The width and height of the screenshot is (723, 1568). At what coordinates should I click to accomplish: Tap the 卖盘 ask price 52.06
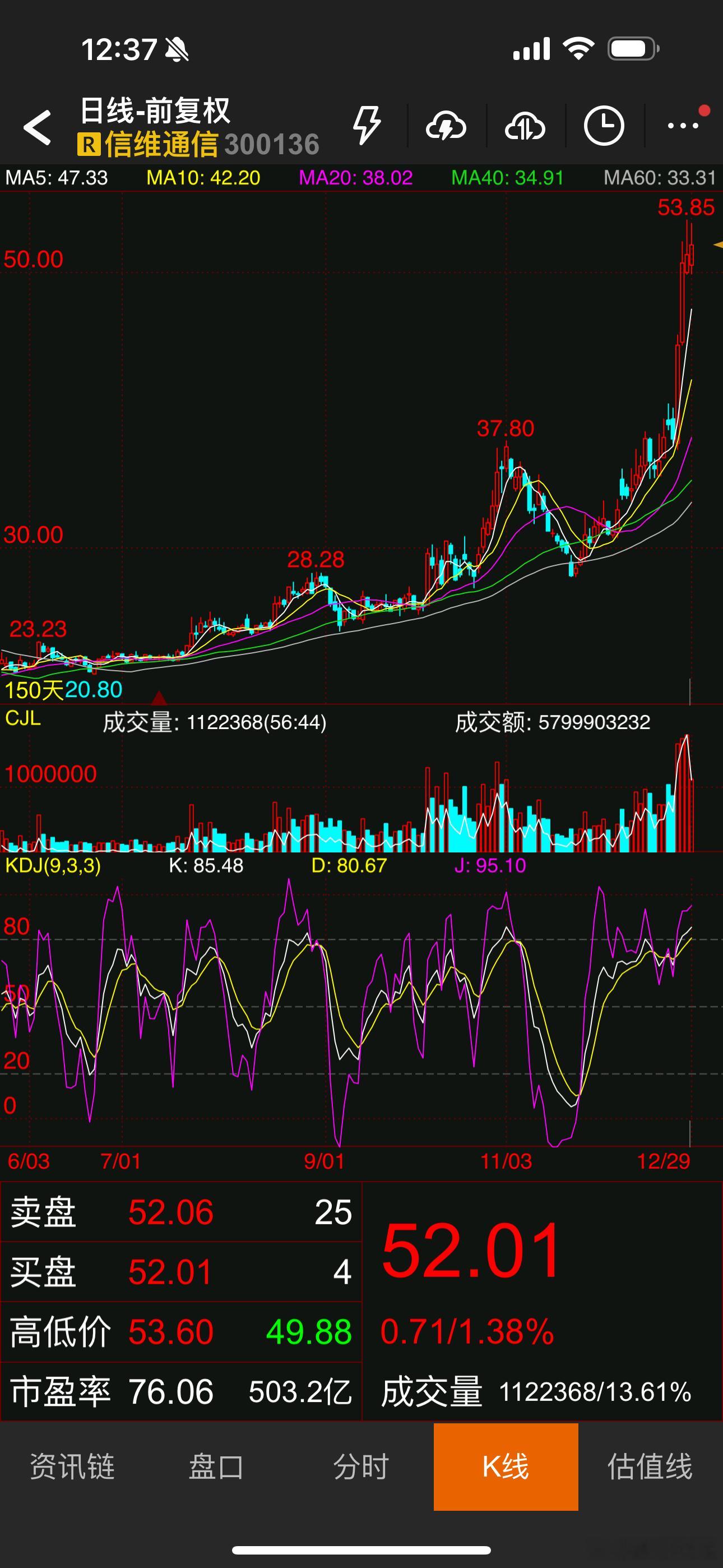point(170,1212)
